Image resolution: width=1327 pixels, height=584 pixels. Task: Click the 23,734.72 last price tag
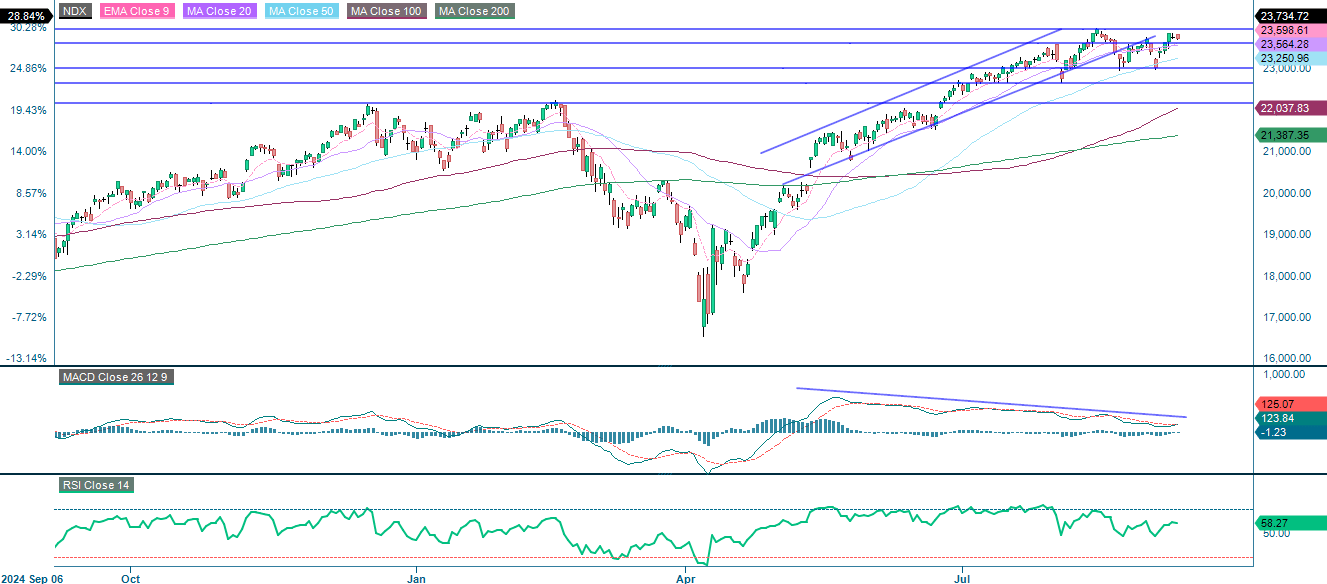(1287, 17)
